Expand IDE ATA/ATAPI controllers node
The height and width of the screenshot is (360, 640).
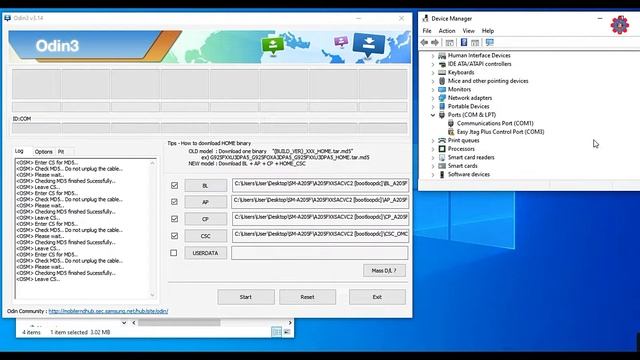pos(433,64)
